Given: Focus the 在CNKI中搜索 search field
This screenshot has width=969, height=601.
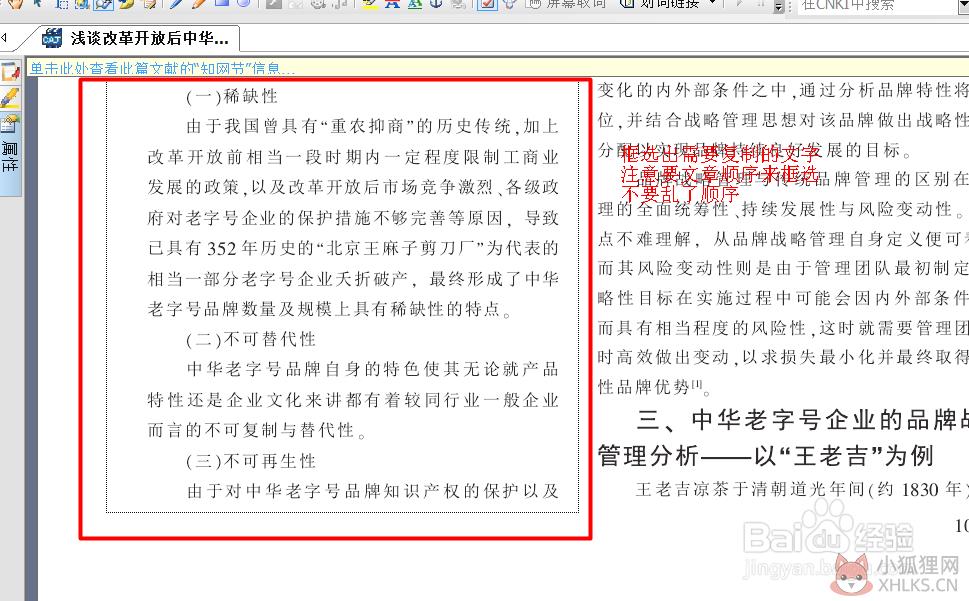Looking at the screenshot, I should [876, 5].
